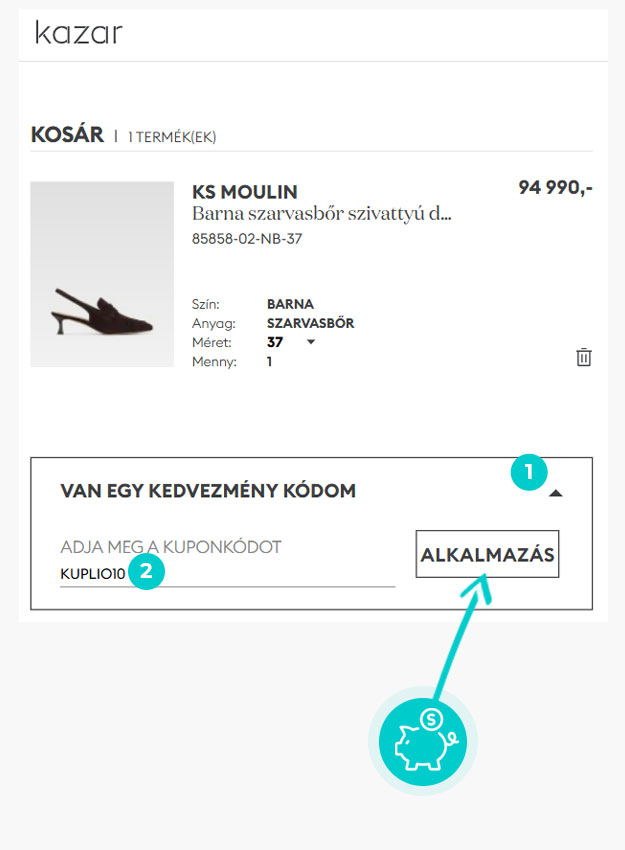Click the coupon code input field
The width and height of the screenshot is (625, 850).
point(227,575)
